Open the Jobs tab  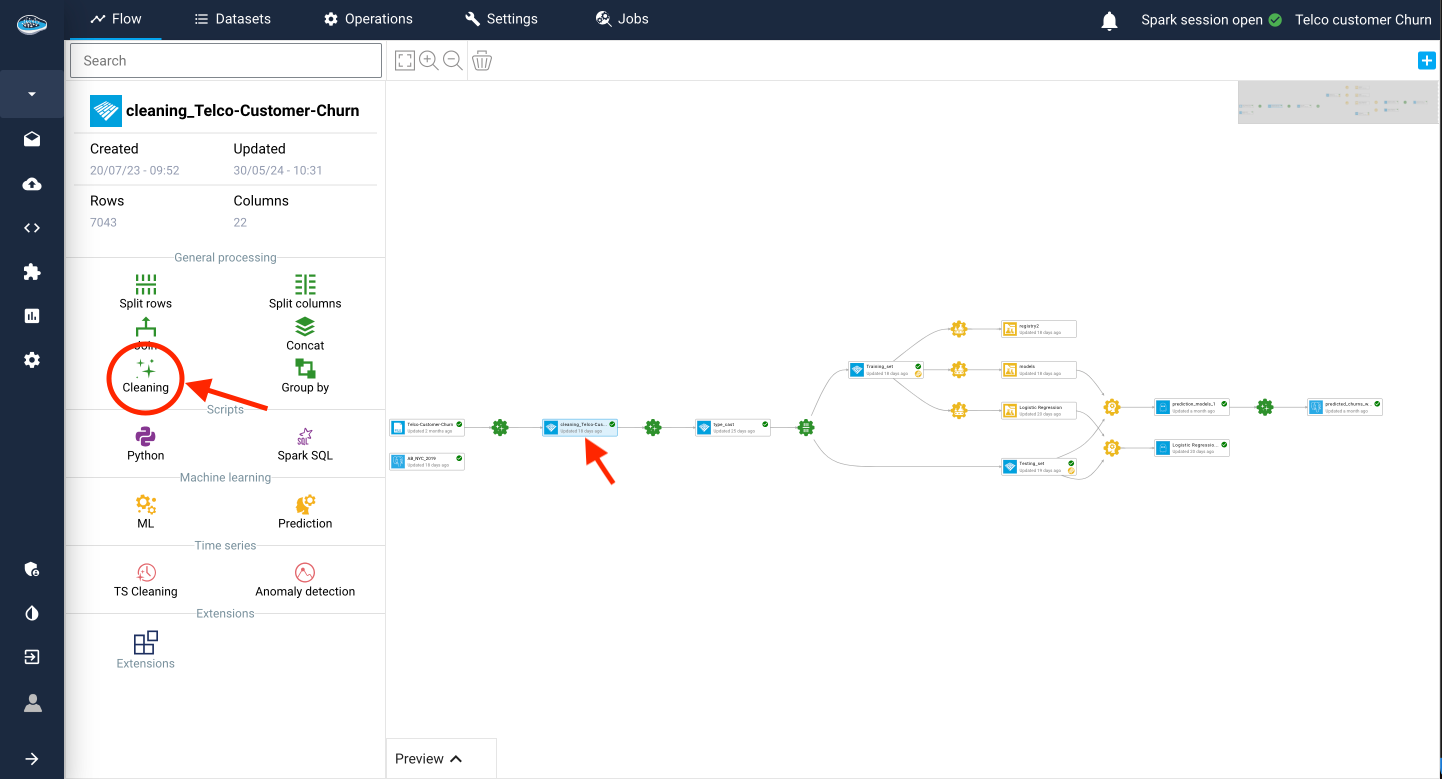point(622,19)
